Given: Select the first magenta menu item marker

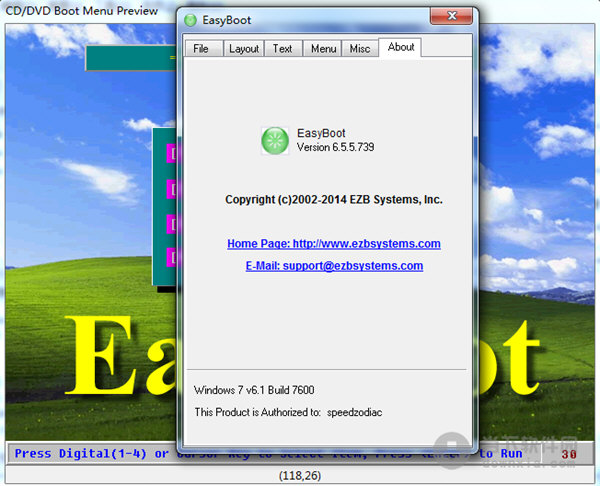Looking at the screenshot, I should click(171, 153).
